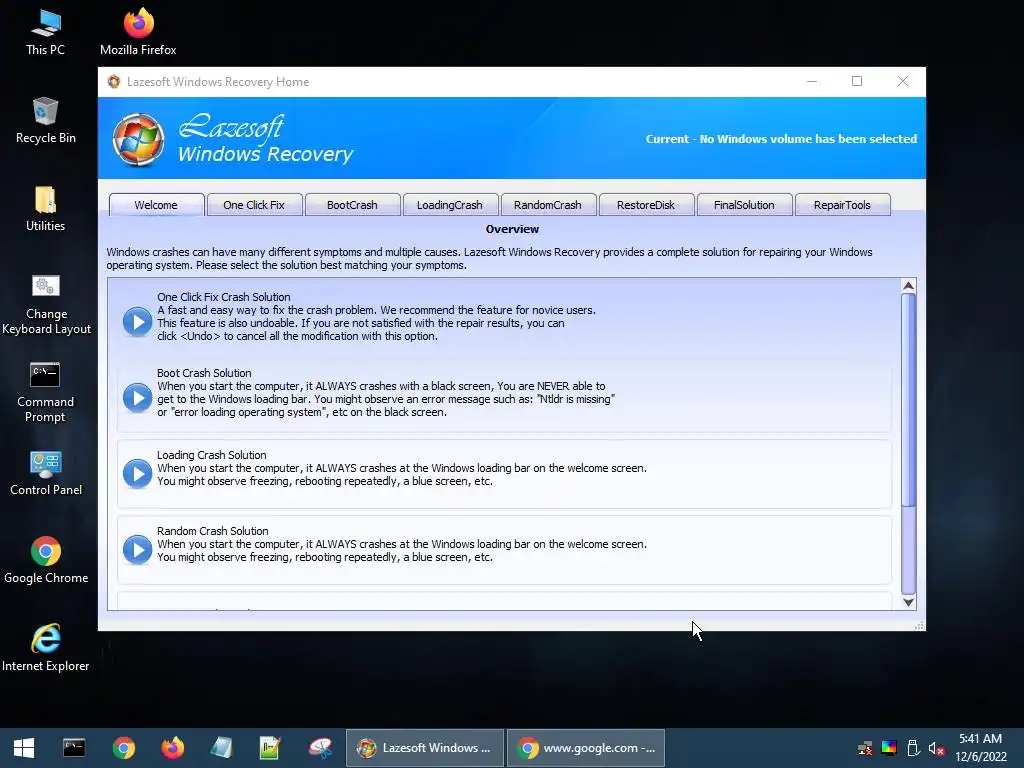1024x768 pixels.
Task: Switch to Lazesoft Windows taskbar button
Action: click(424, 748)
